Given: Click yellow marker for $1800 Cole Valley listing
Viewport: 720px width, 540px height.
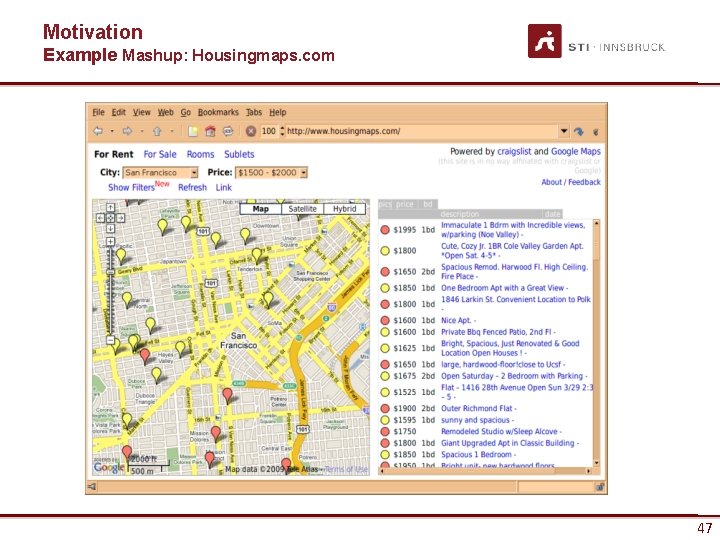Looking at the screenshot, I should pos(385,251).
